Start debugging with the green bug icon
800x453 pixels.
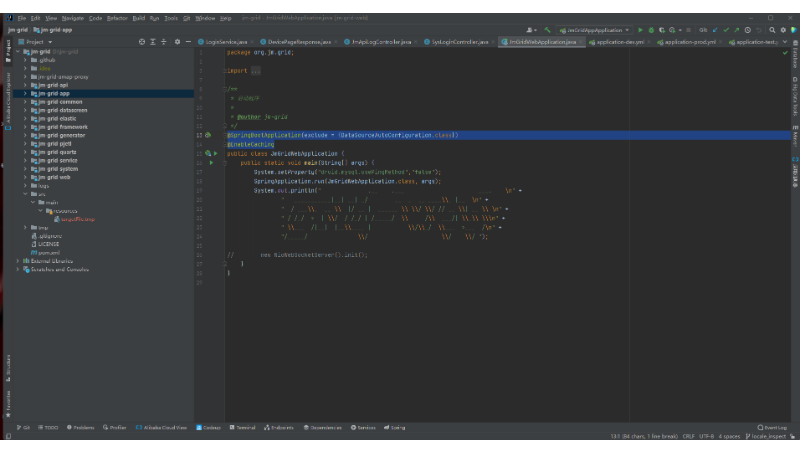pos(651,30)
